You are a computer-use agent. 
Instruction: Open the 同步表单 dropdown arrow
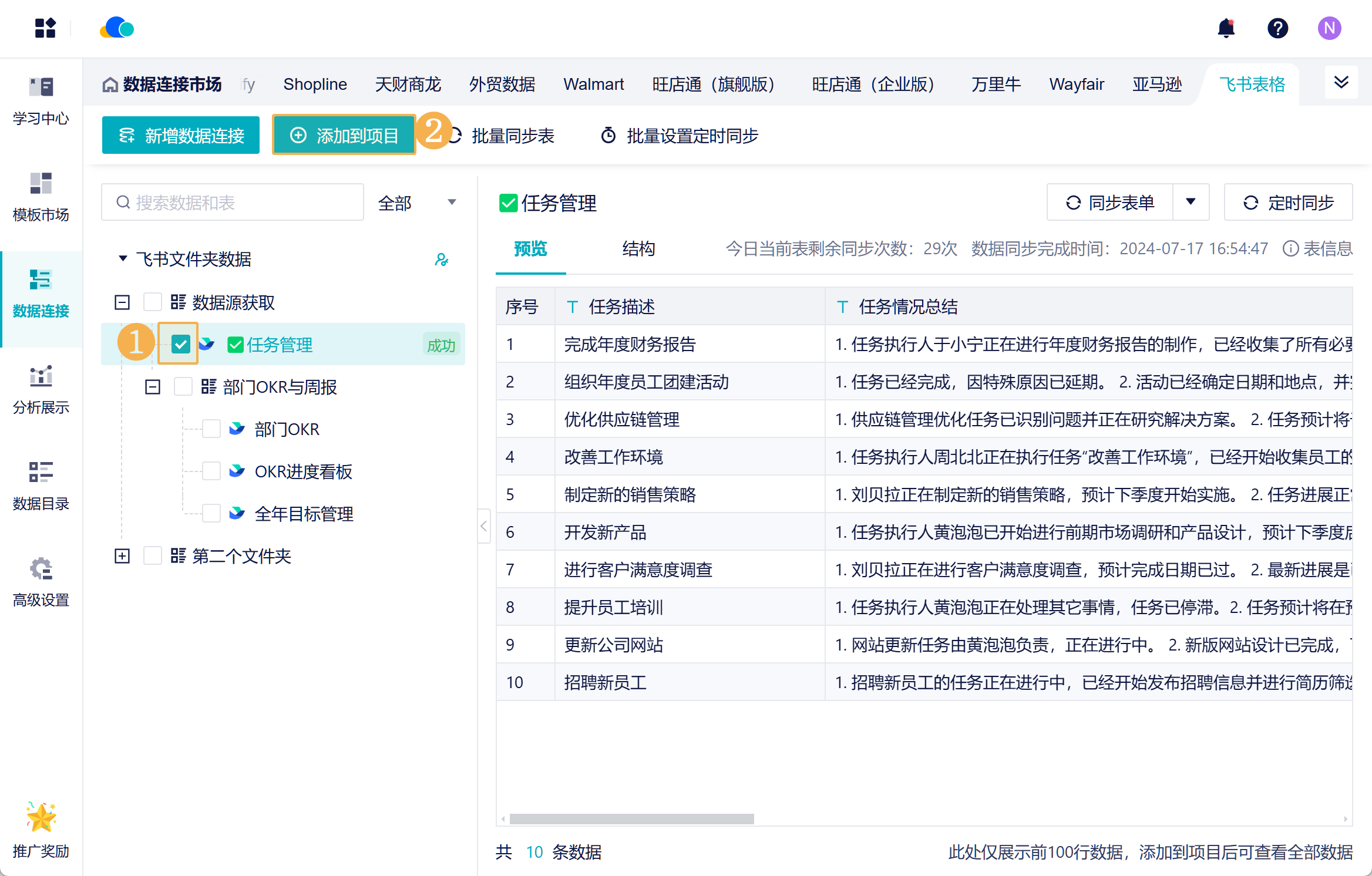tap(1191, 202)
